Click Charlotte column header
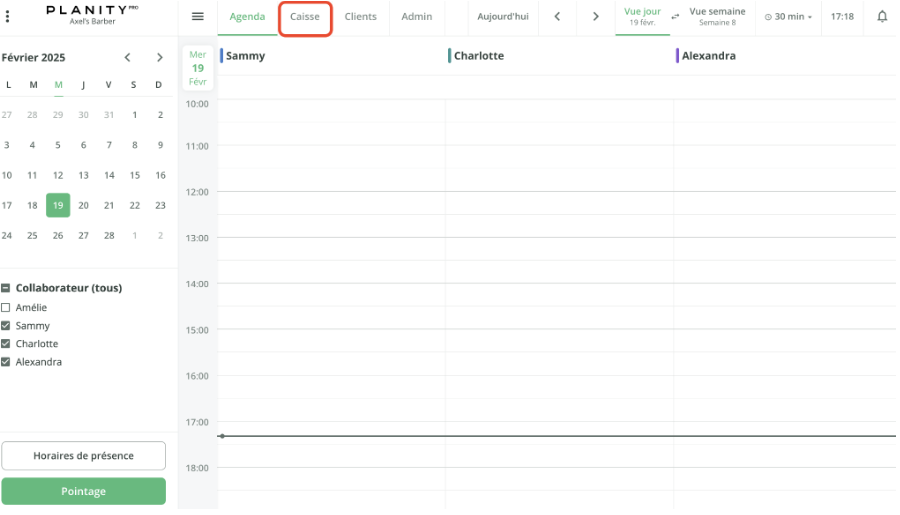The width and height of the screenshot is (900, 515). 479,56
